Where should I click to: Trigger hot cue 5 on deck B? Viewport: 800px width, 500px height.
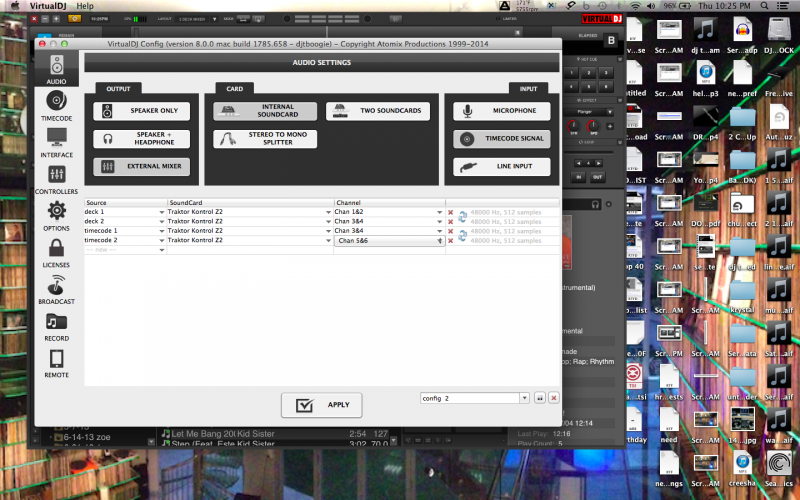(588, 86)
